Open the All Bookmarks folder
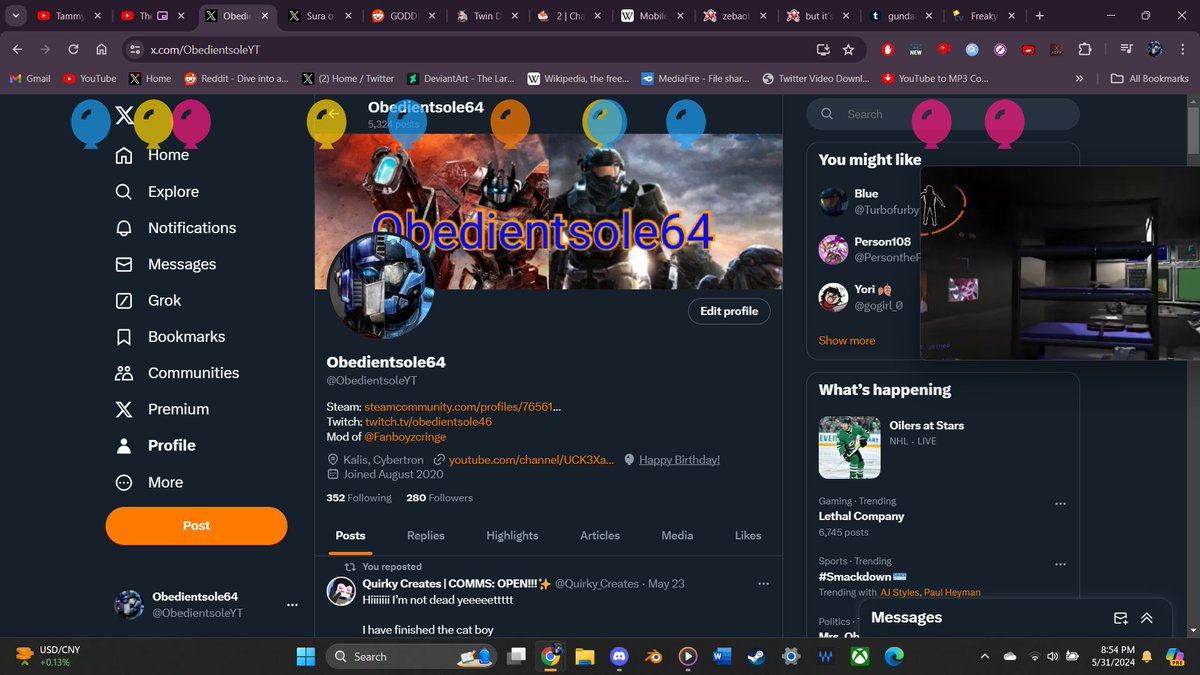The image size is (1200, 675). pyautogui.click(x=1151, y=78)
